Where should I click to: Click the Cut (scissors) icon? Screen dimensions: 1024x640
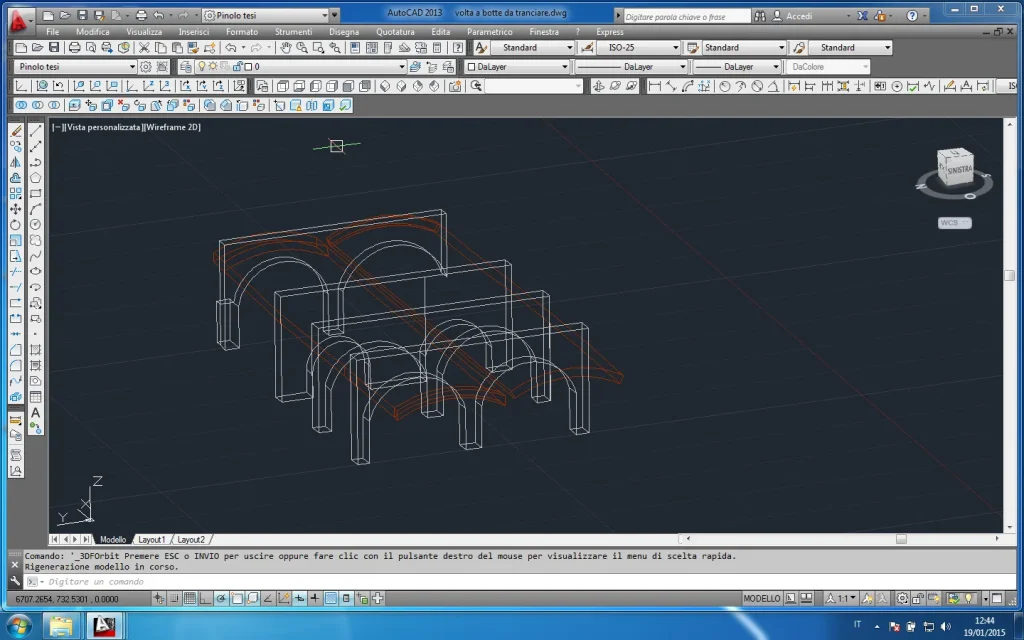pyautogui.click(x=144, y=48)
